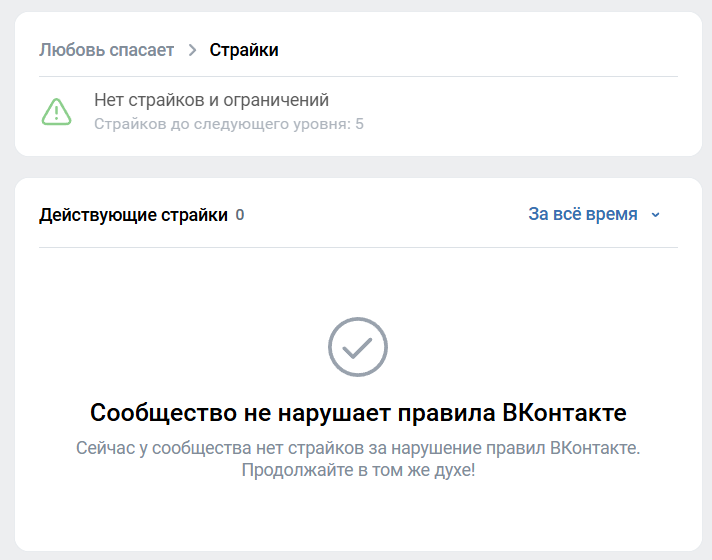Screen dimensions: 712x560
Task: Click the Сейчас у сообщества нет страйков line
Action: click(x=358, y=448)
